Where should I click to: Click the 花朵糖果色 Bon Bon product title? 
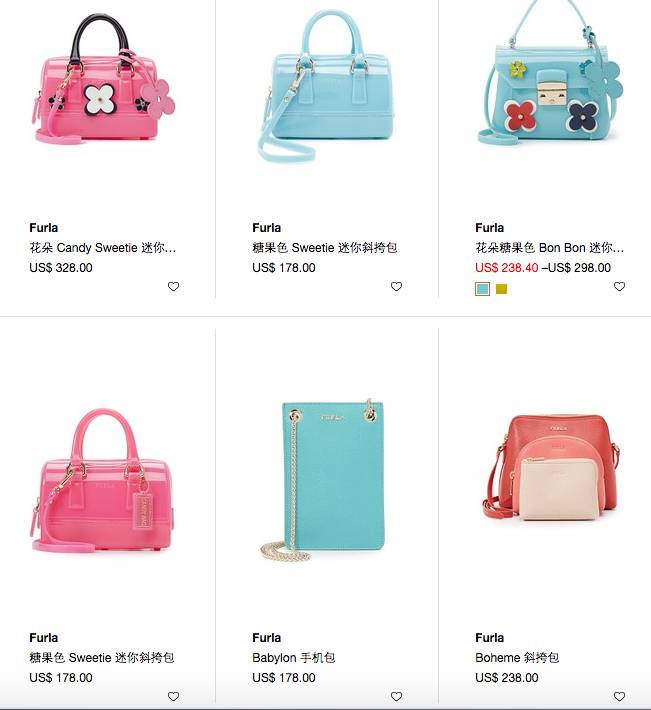[550, 248]
